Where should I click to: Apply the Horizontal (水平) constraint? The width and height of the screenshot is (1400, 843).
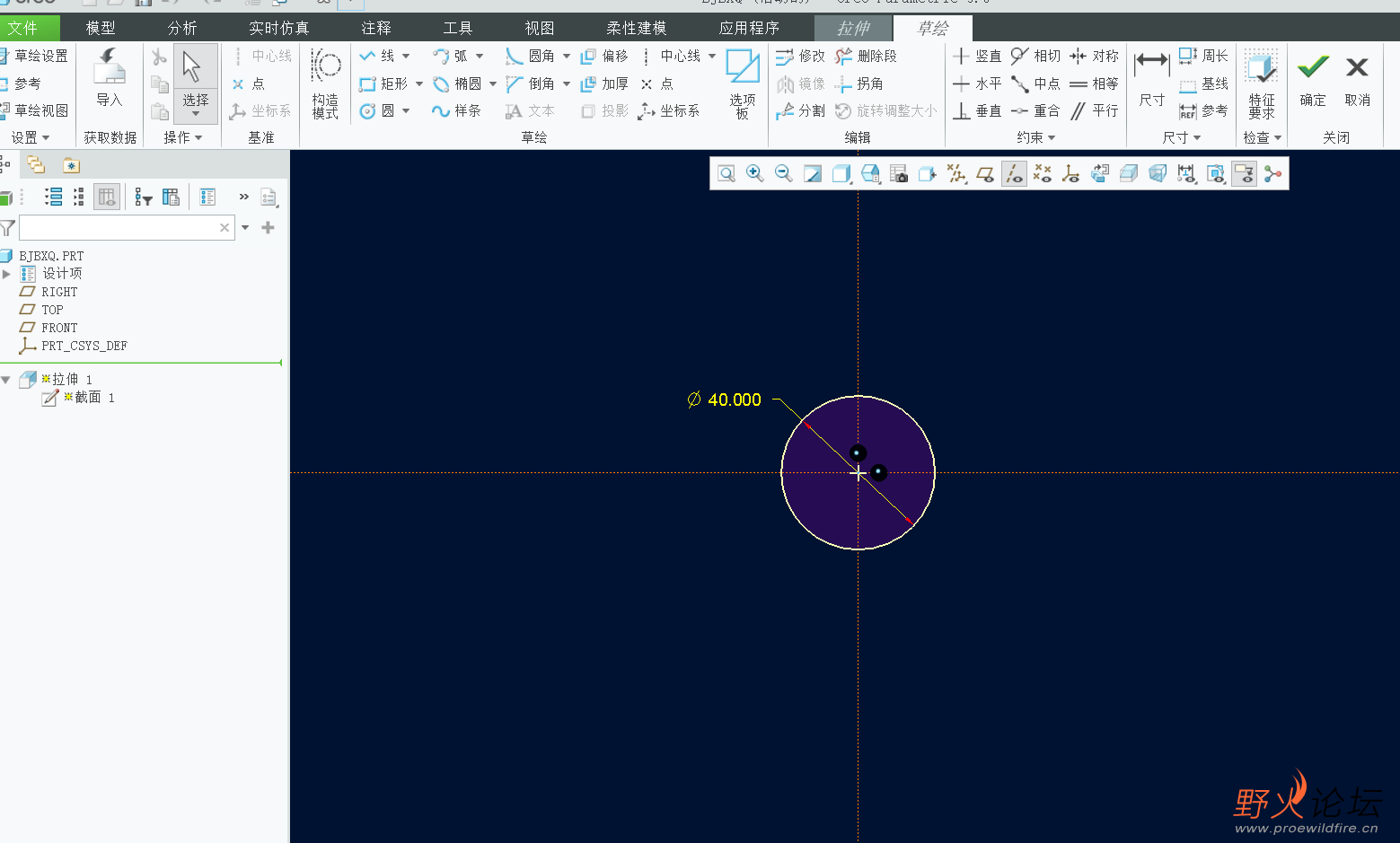tap(977, 83)
